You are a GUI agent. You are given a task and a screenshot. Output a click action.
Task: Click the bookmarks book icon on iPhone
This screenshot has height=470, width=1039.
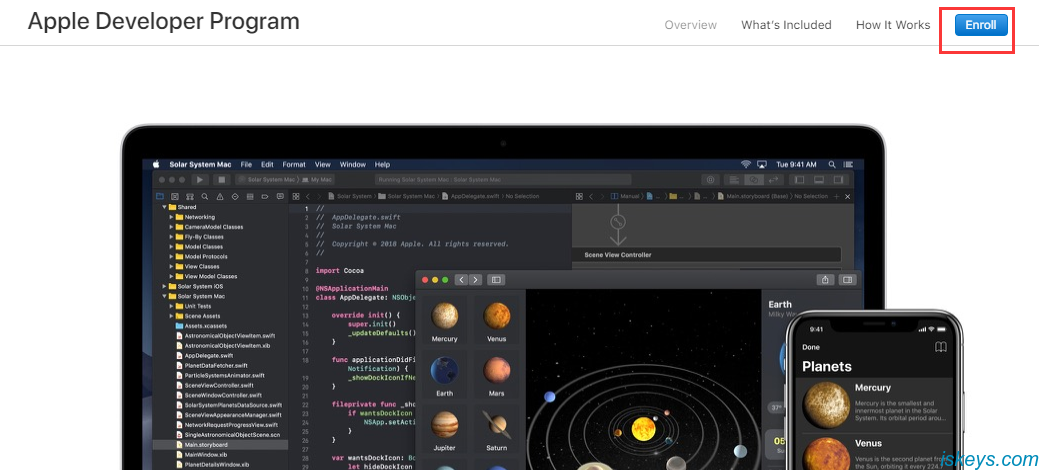940,347
